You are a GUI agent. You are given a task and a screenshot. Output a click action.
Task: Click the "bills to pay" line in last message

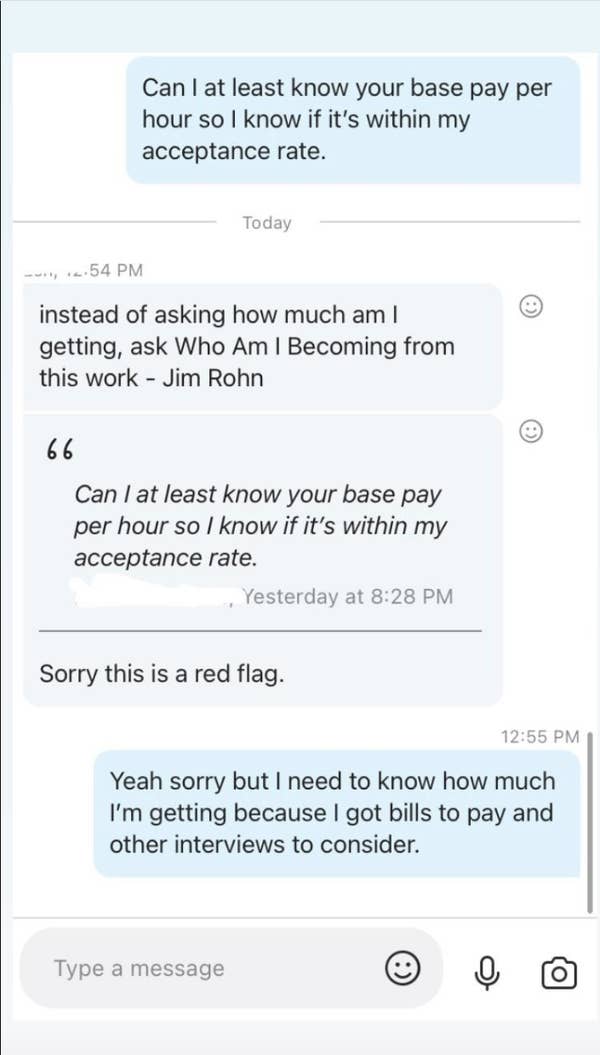(332, 812)
